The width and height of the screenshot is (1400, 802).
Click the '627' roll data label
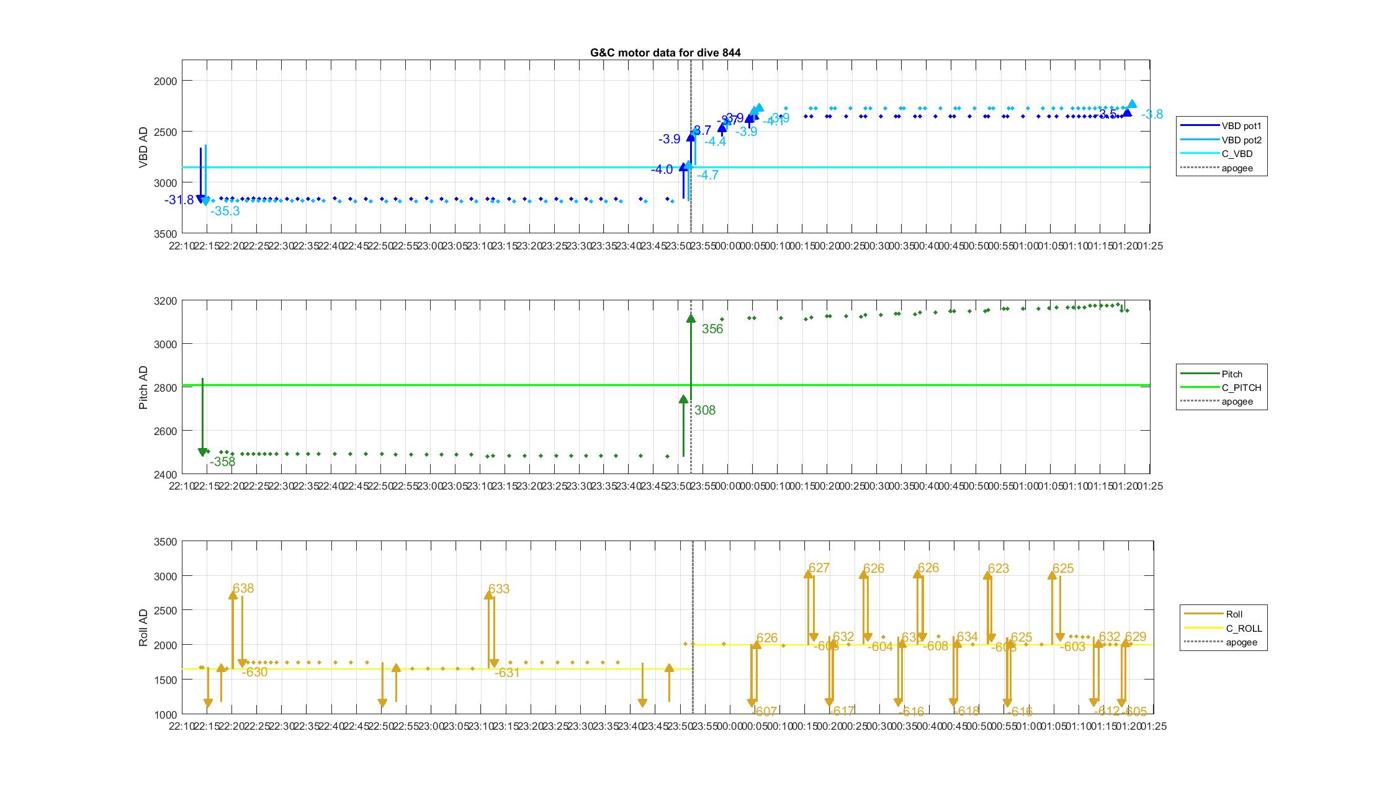click(819, 568)
